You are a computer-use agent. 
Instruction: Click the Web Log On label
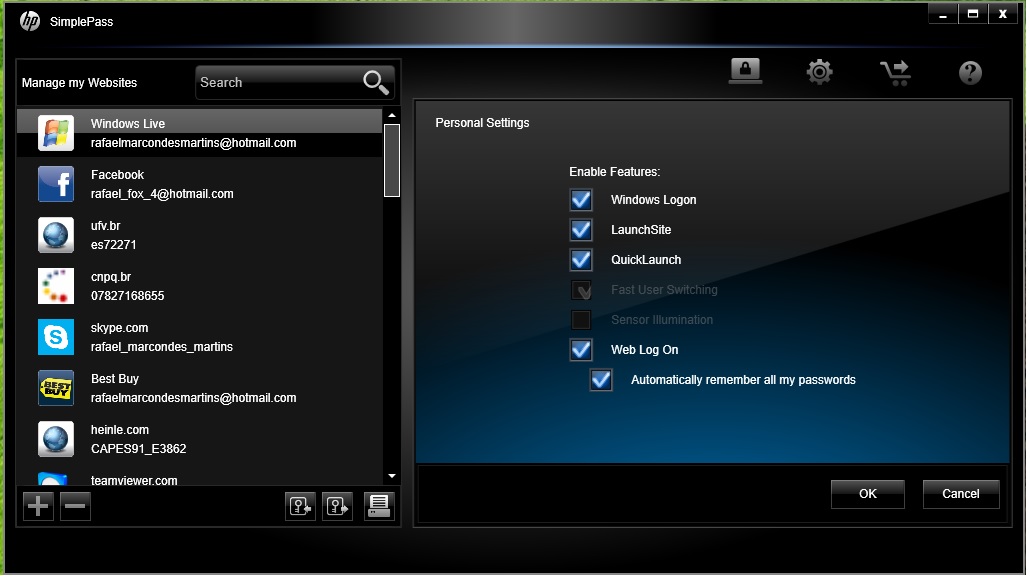[644, 350]
